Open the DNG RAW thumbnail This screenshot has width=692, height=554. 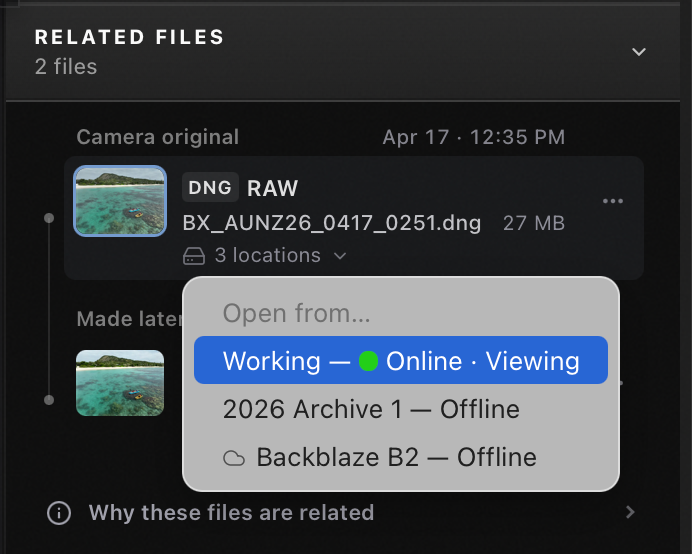(x=120, y=201)
